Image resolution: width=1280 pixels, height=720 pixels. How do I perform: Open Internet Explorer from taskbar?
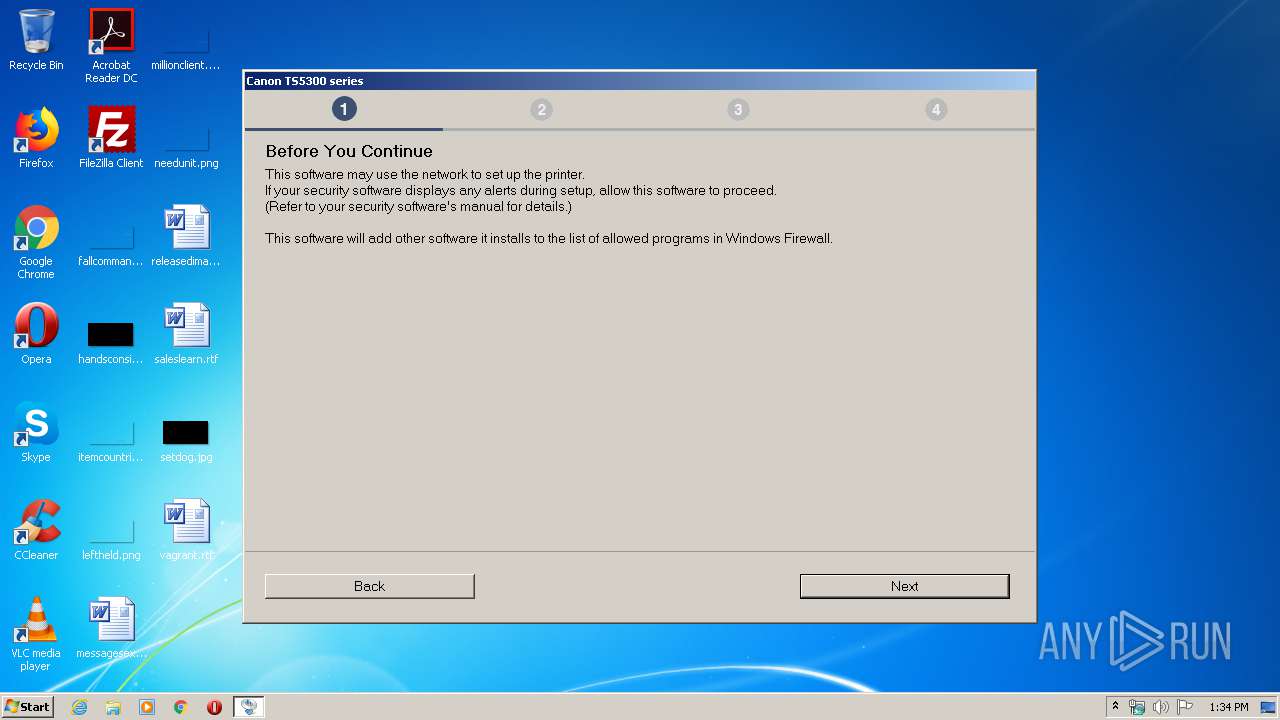click(79, 707)
